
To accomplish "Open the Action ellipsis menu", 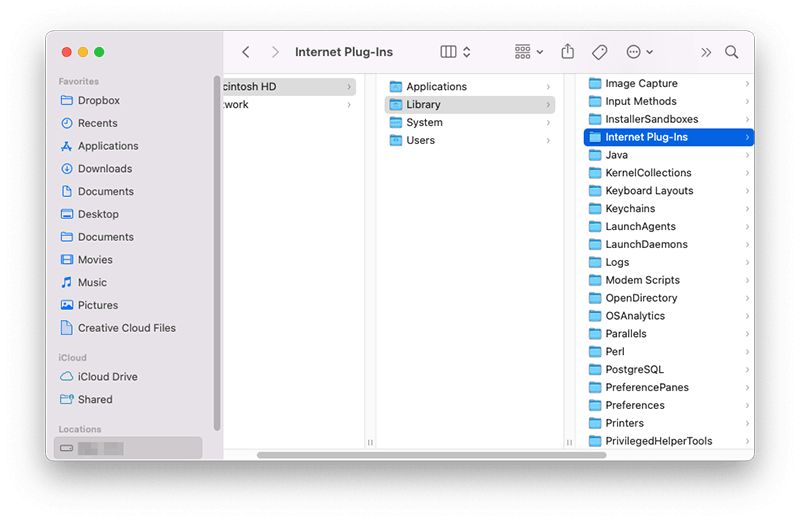I will pos(638,52).
